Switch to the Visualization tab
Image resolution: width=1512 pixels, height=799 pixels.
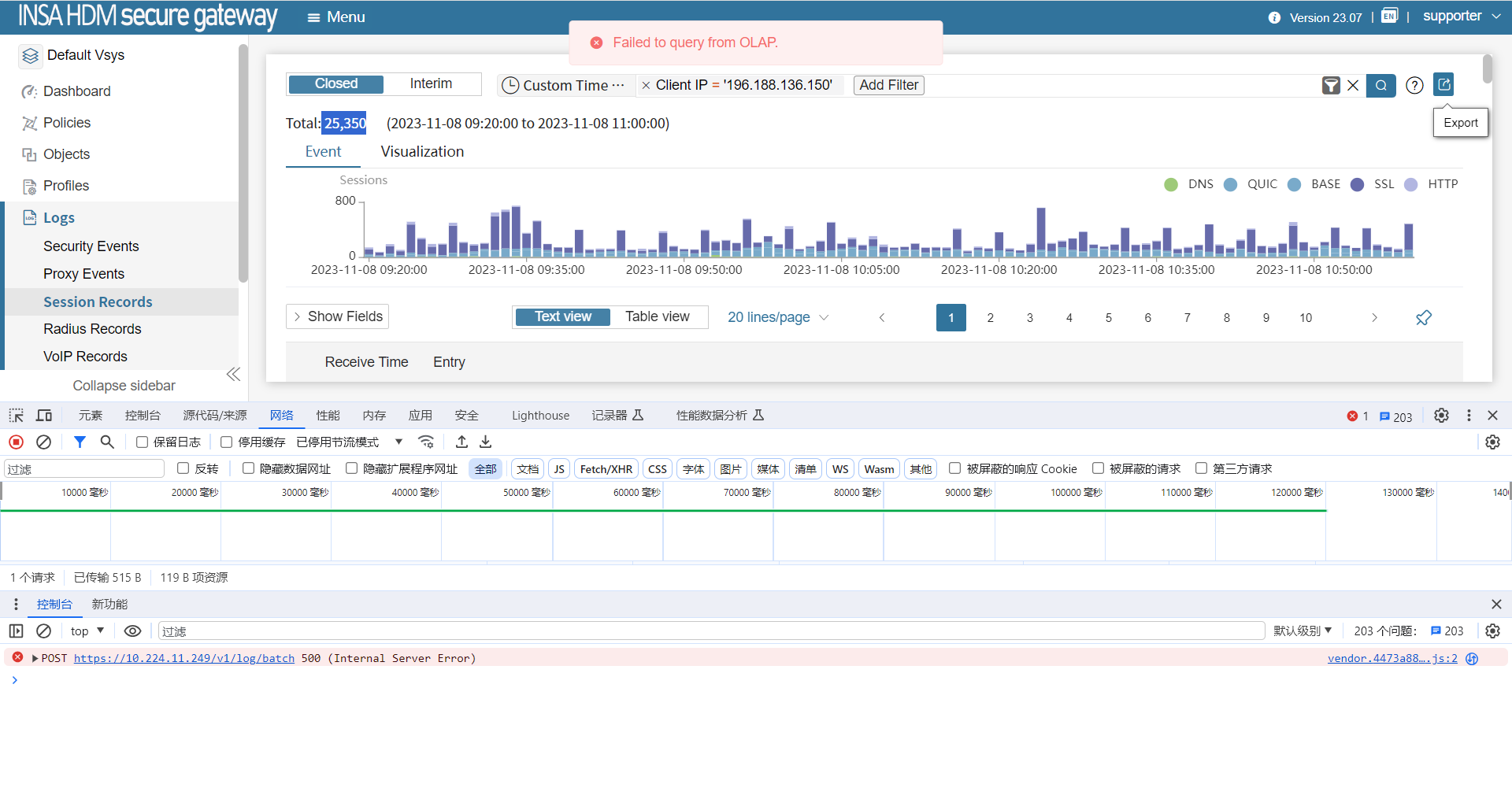(422, 152)
